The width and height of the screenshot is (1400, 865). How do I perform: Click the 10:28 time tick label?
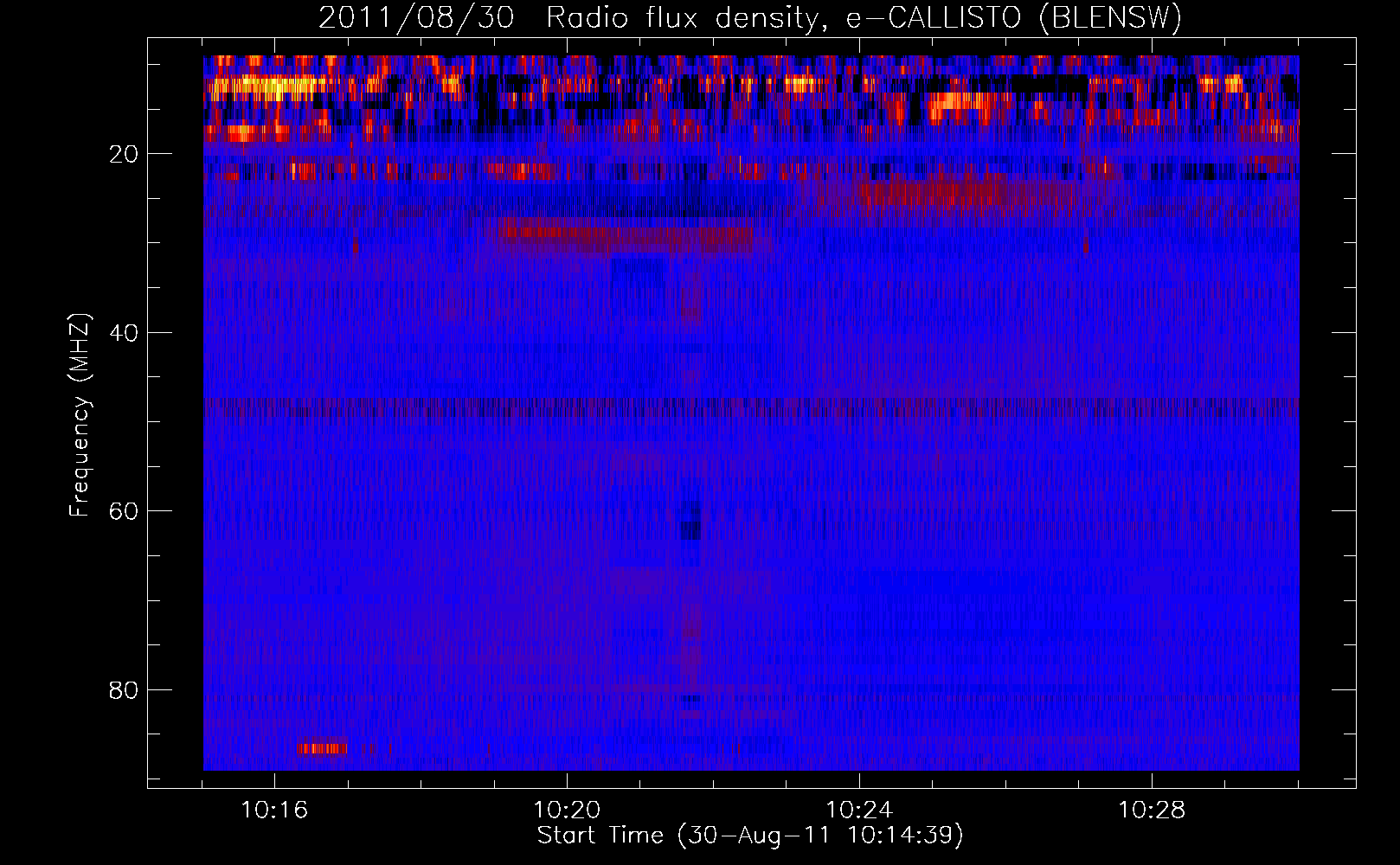pos(1152,811)
